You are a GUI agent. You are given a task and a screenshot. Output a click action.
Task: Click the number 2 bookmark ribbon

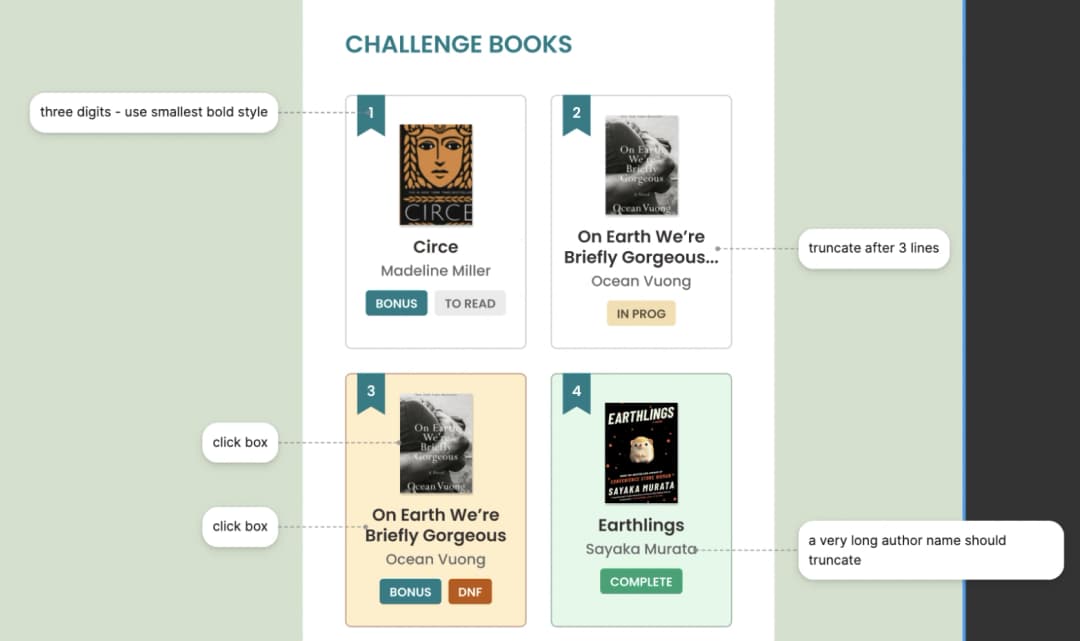576,113
